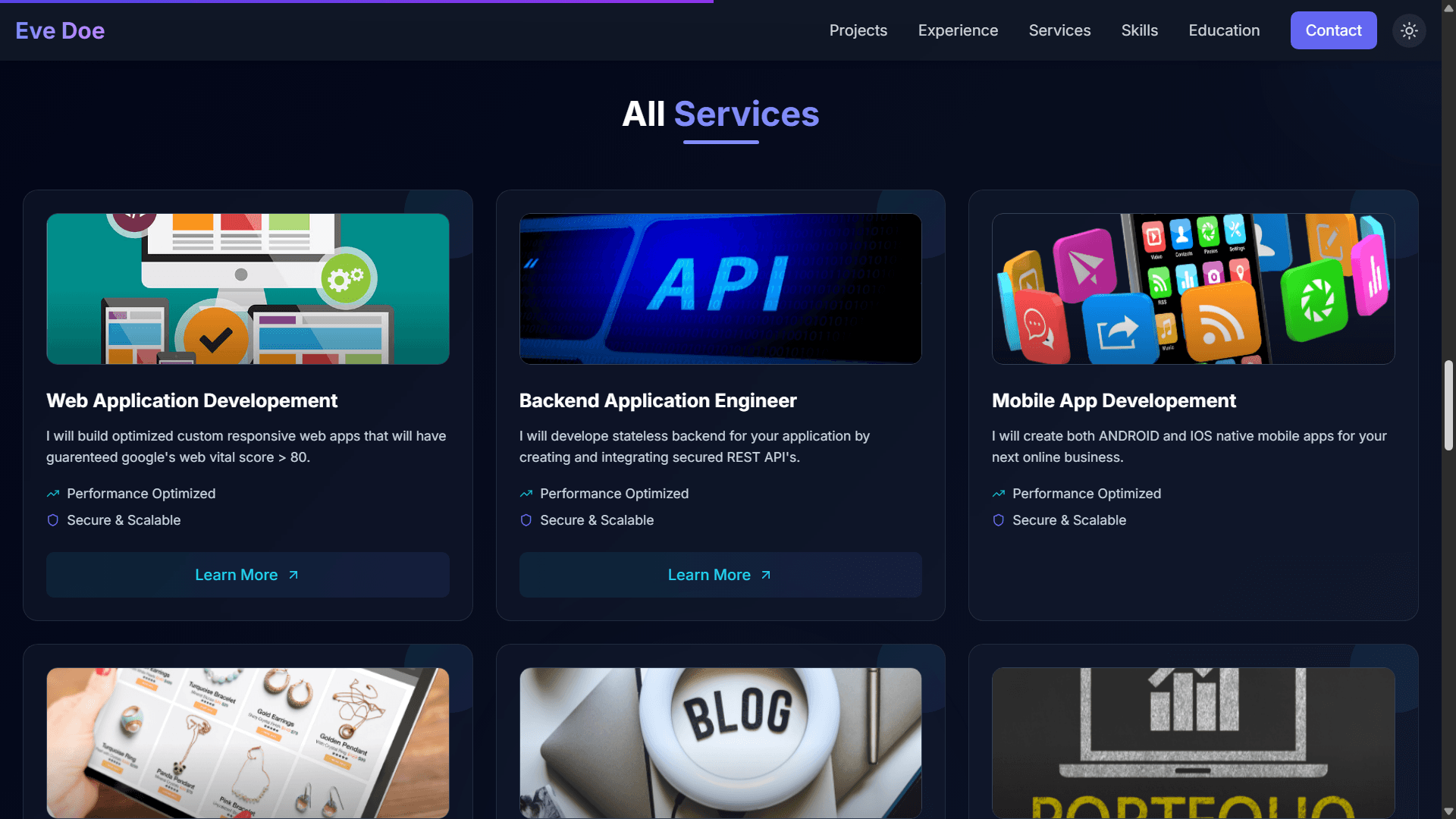Click the PORTFOLIO laptop image
1456x819 pixels.
tap(1193, 742)
